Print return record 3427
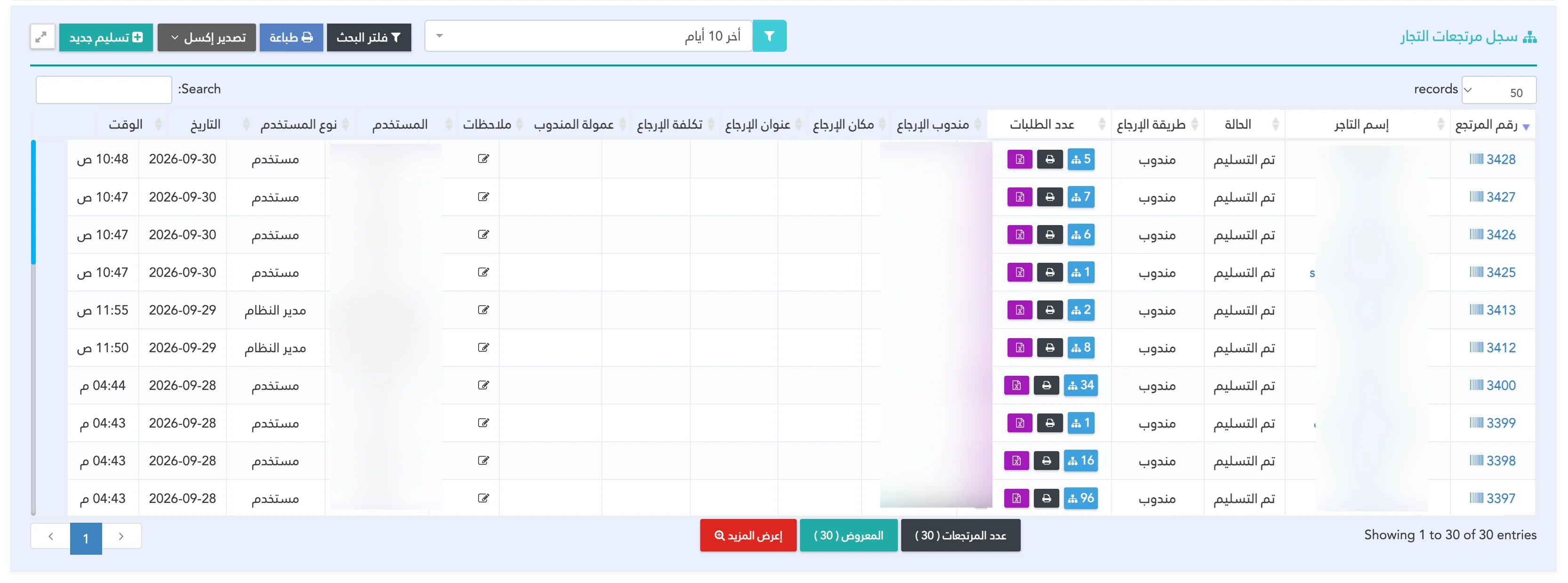1568x583 pixels. (x=1050, y=197)
